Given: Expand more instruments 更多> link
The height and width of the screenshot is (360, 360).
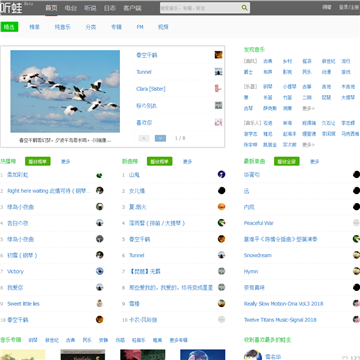Looking at the screenshot, I should click(x=308, y=109).
